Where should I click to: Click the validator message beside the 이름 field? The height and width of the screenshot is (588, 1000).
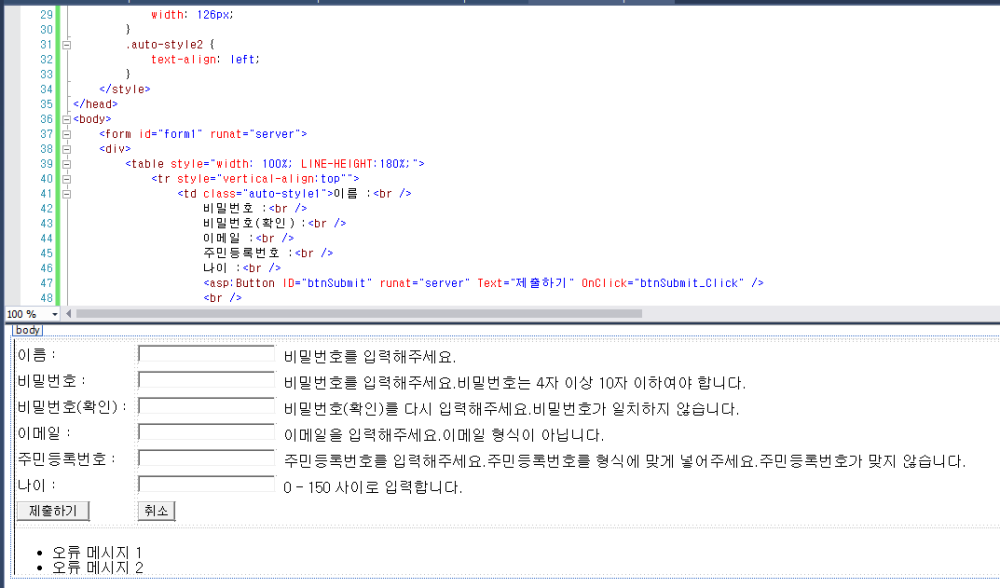point(370,356)
